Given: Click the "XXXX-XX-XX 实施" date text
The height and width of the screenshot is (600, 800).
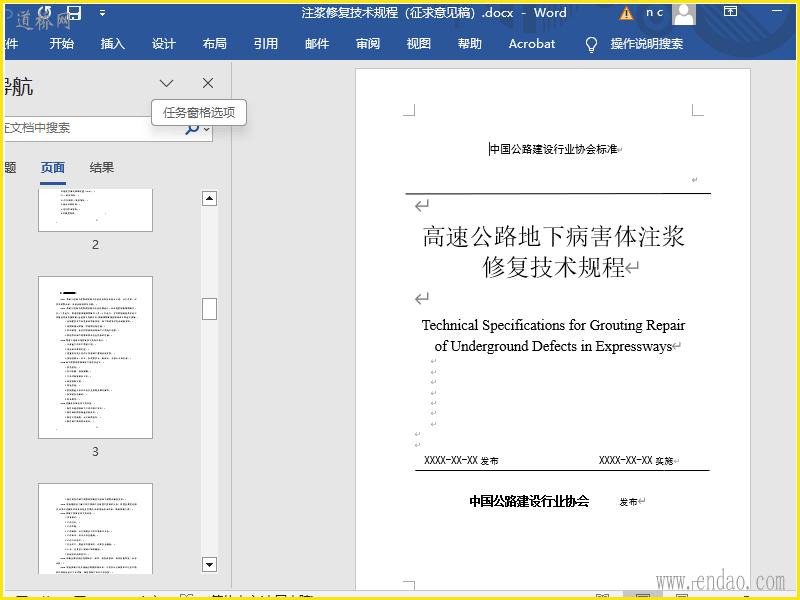Looking at the screenshot, I should tap(636, 460).
